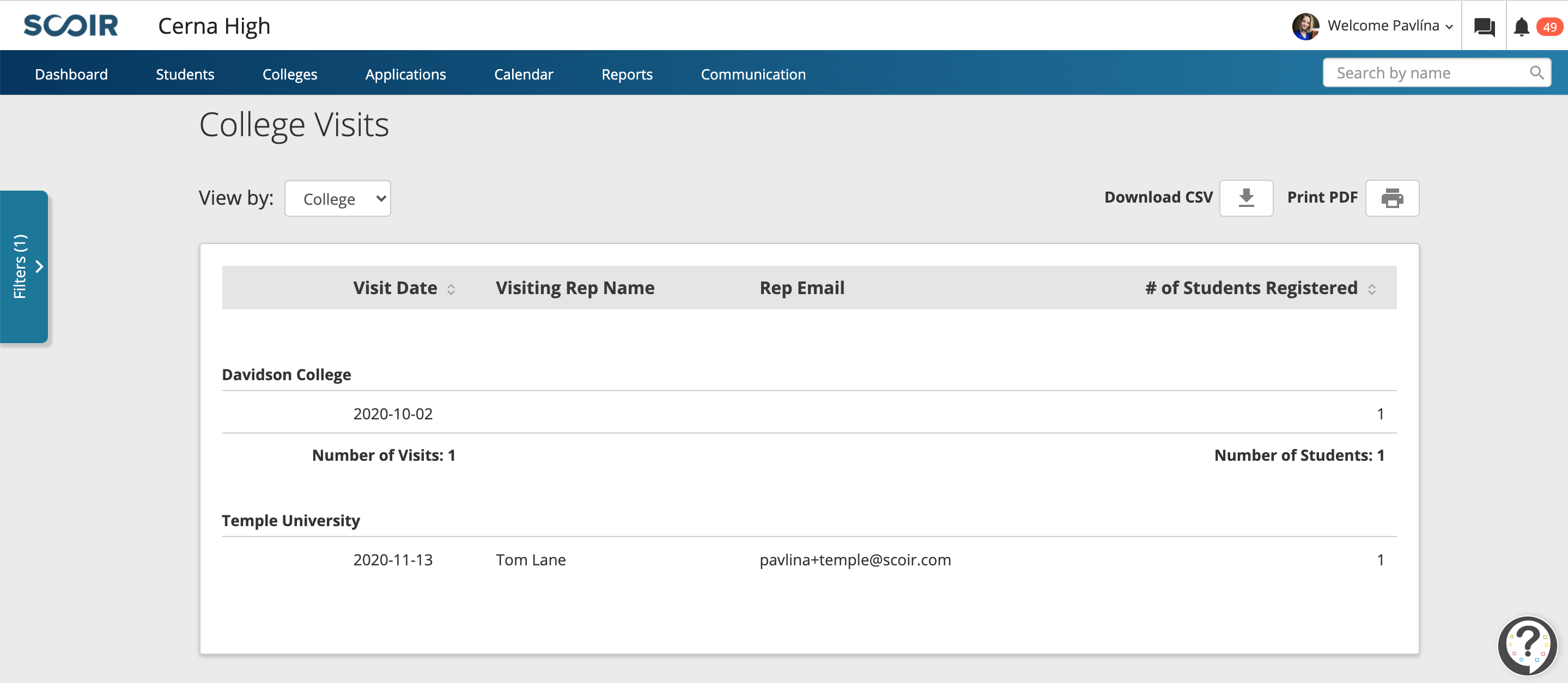Viewport: 1568px width, 683px height.
Task: Download the CSV file
Action: pyautogui.click(x=1246, y=198)
